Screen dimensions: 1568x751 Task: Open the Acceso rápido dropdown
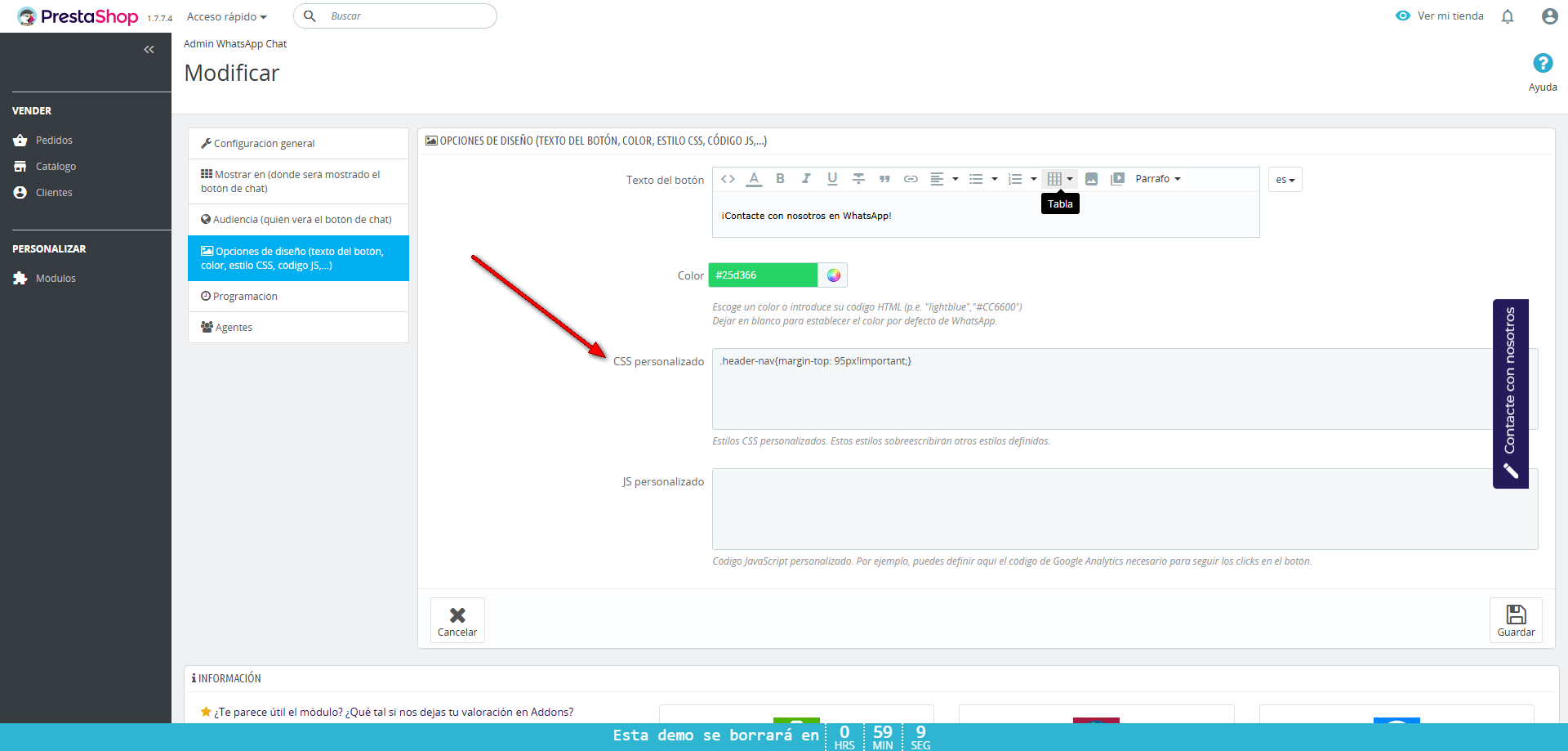(227, 16)
